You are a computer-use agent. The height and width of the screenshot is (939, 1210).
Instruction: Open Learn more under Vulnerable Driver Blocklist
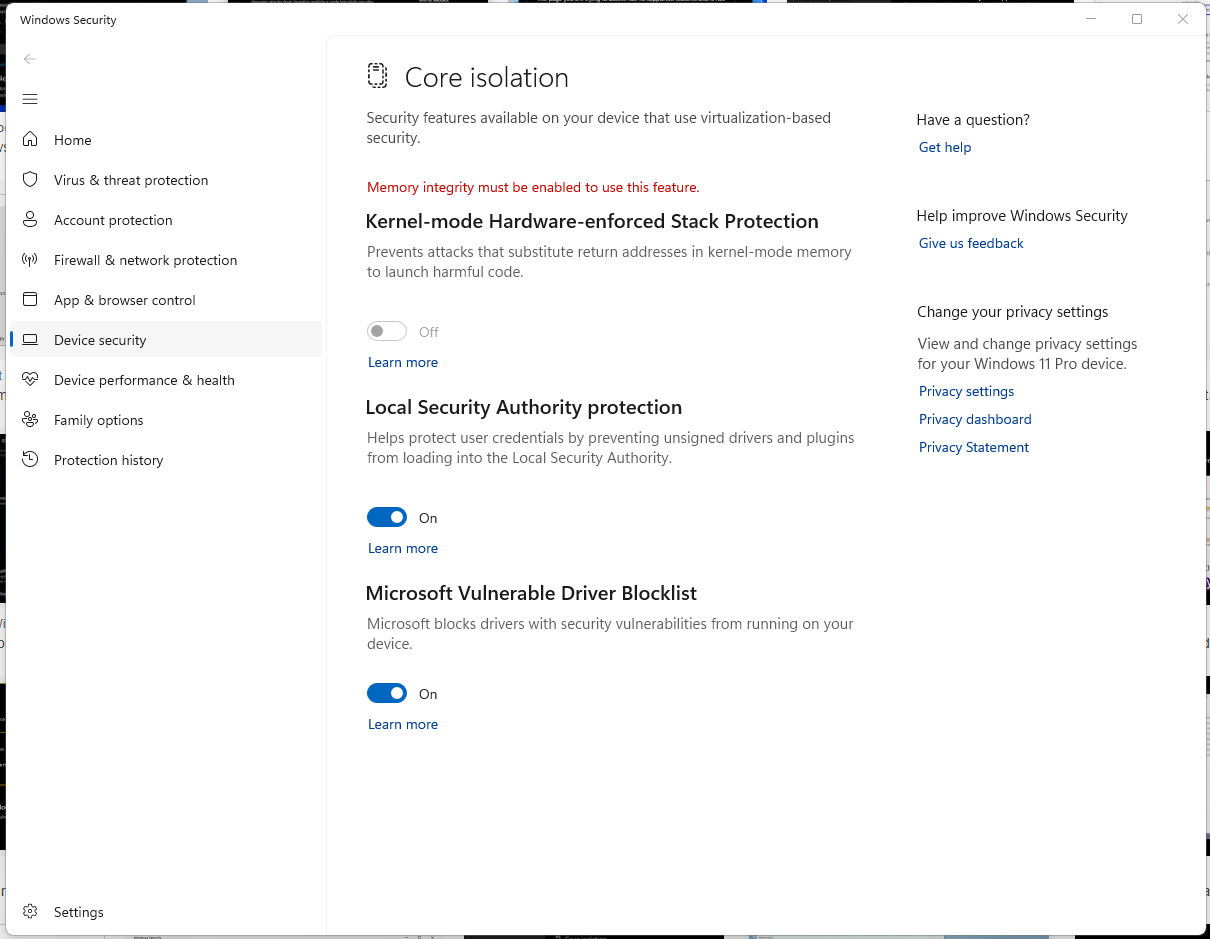403,724
